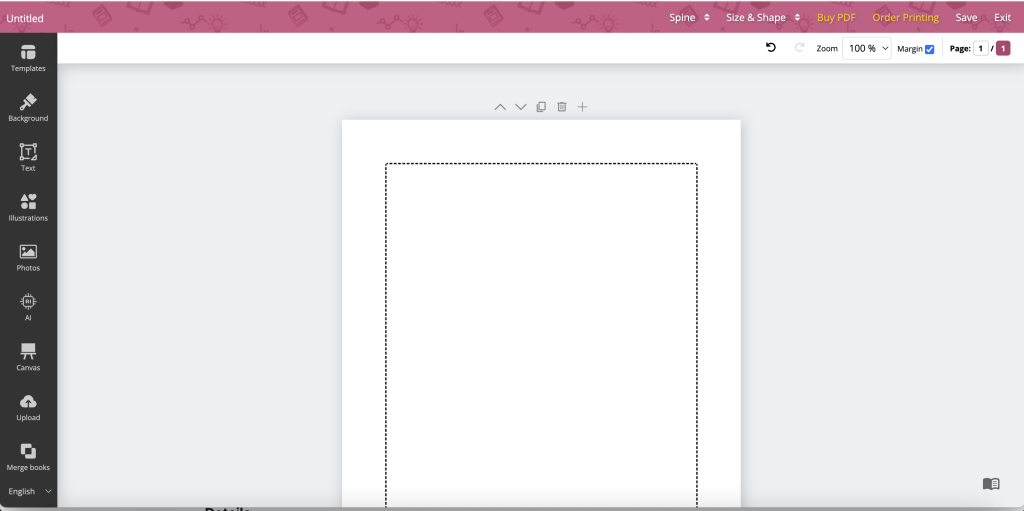Move page up with chevron icon

click(500, 107)
